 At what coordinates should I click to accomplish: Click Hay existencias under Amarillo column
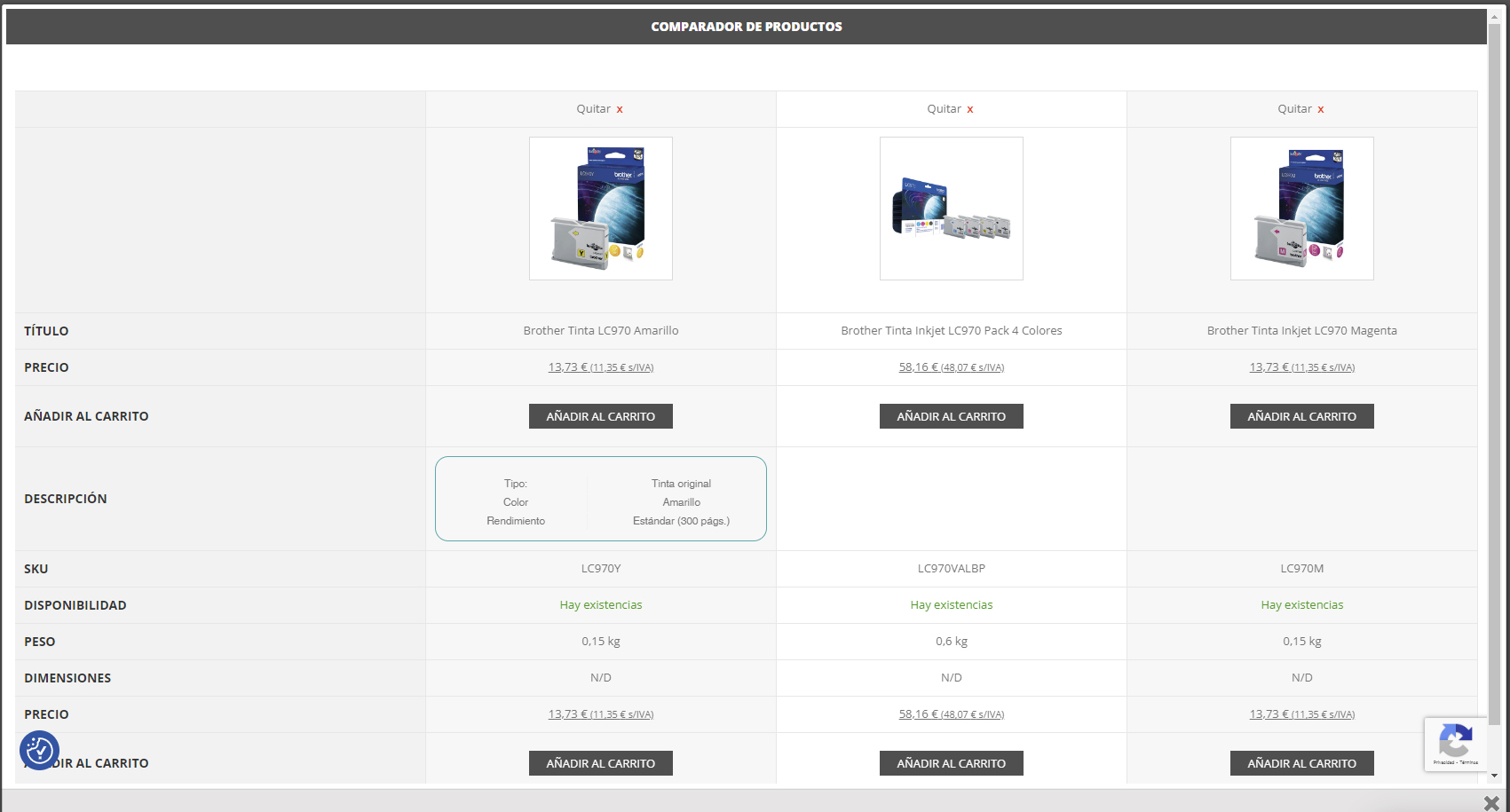601,605
